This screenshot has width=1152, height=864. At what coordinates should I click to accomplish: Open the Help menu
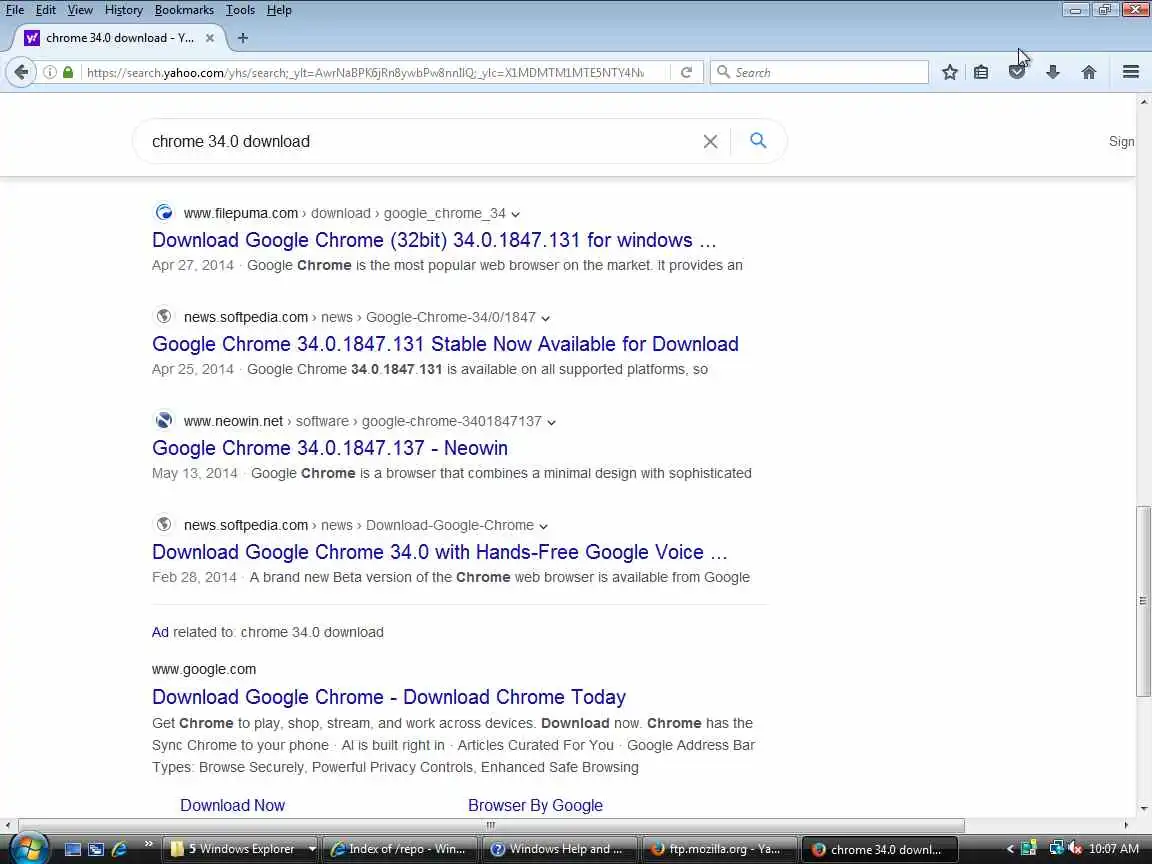click(279, 10)
